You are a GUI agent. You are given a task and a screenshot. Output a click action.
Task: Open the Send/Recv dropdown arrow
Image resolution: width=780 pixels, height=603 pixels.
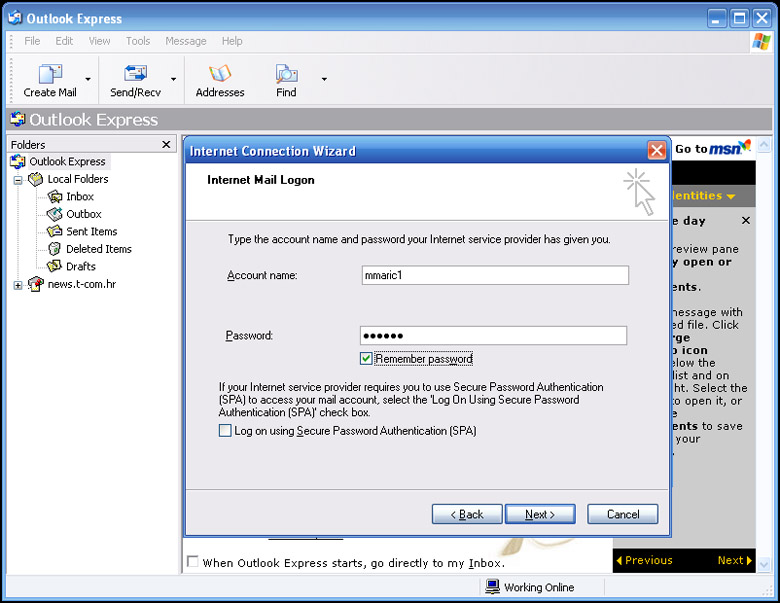tap(173, 79)
